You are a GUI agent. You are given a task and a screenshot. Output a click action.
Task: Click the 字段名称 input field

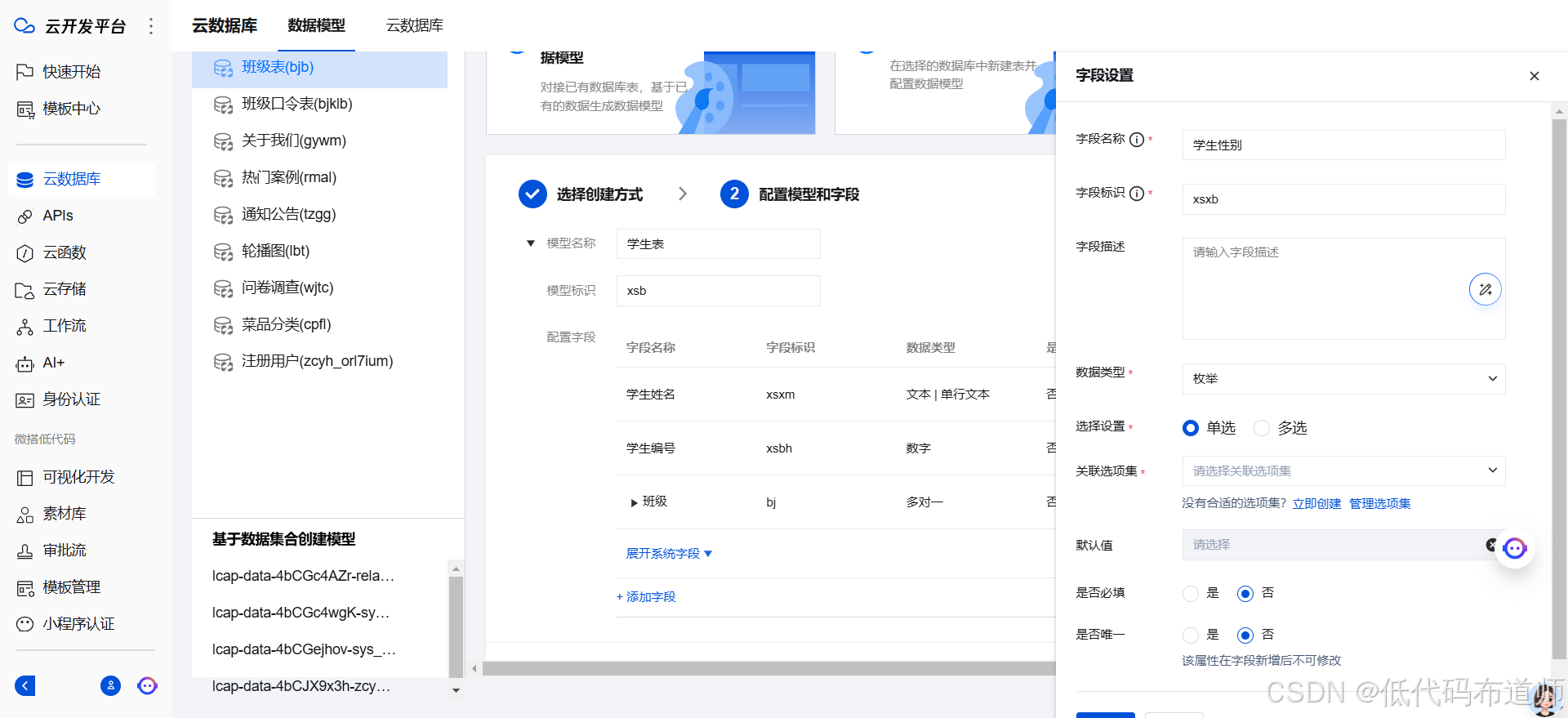[1343, 145]
